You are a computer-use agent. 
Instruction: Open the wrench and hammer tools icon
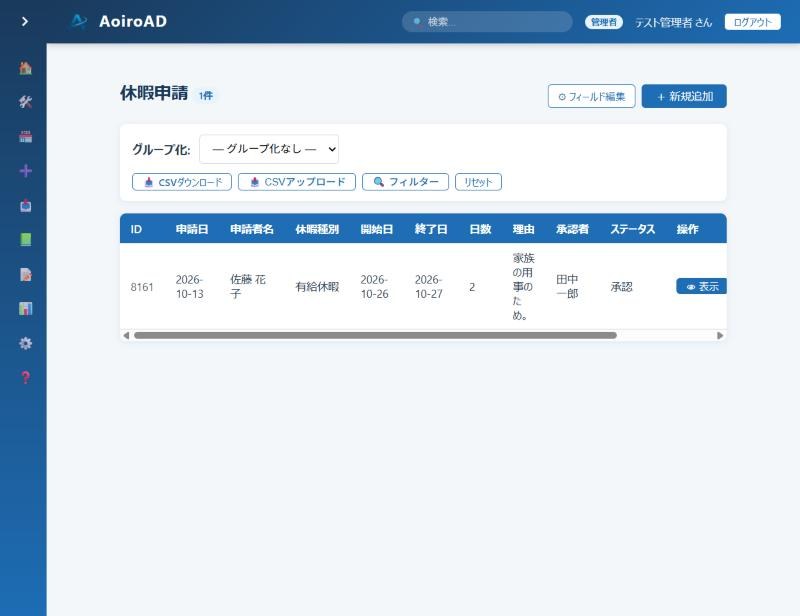point(26,102)
